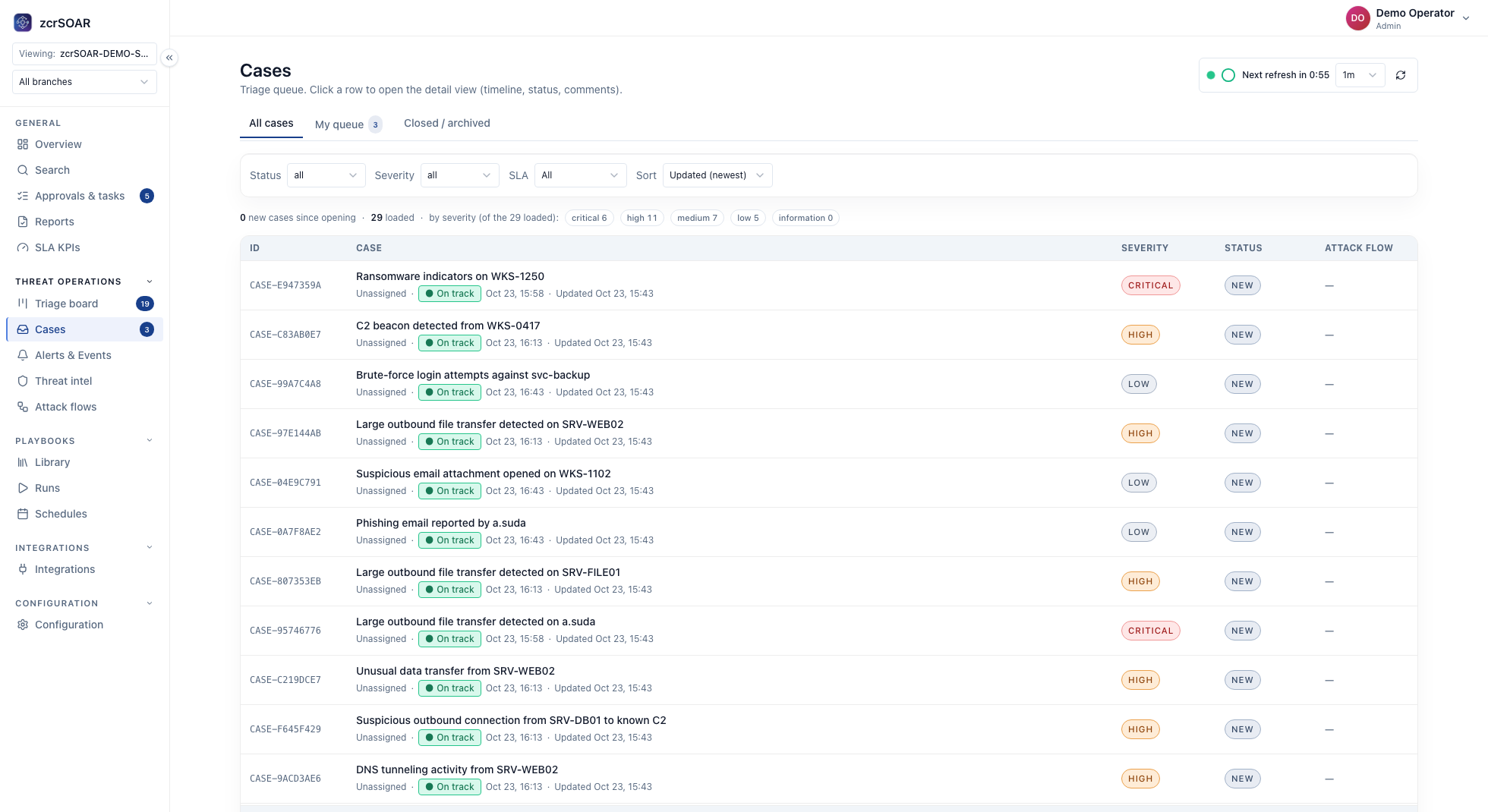Click the Viewing zcrSOAR-DEMO tenant selector
This screenshot has height=812, width=1488.
point(84,54)
